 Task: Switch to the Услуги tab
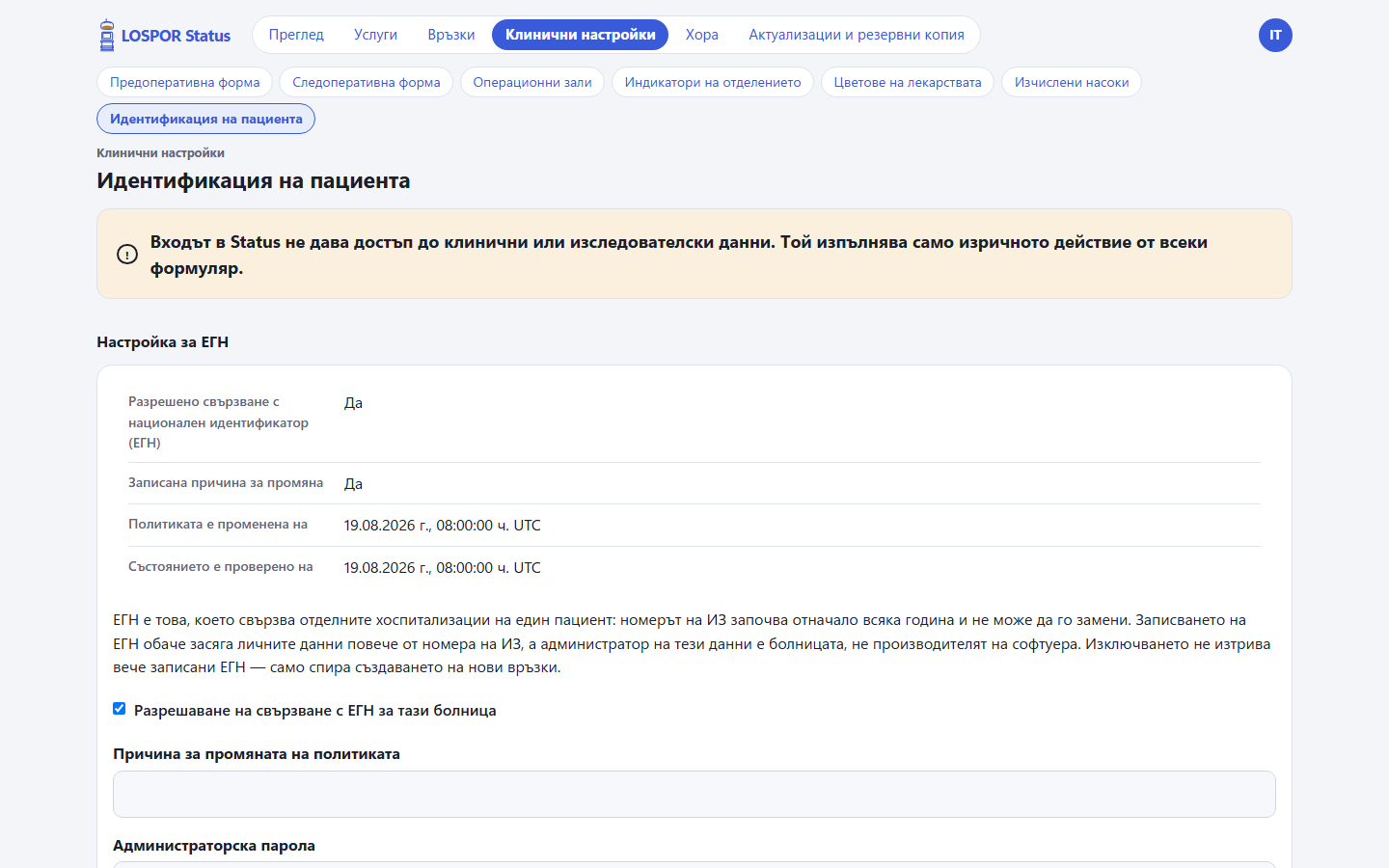tap(375, 35)
